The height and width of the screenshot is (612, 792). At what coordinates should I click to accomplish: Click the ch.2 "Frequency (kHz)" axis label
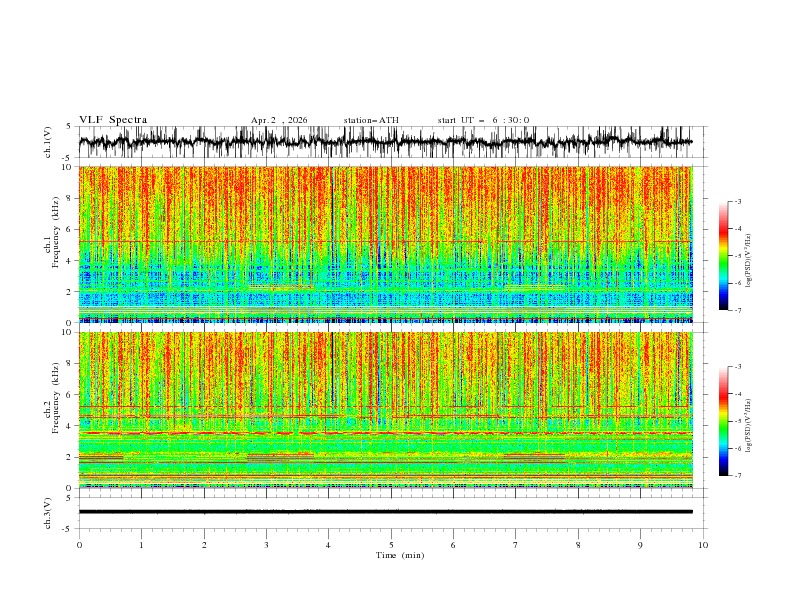point(57,397)
